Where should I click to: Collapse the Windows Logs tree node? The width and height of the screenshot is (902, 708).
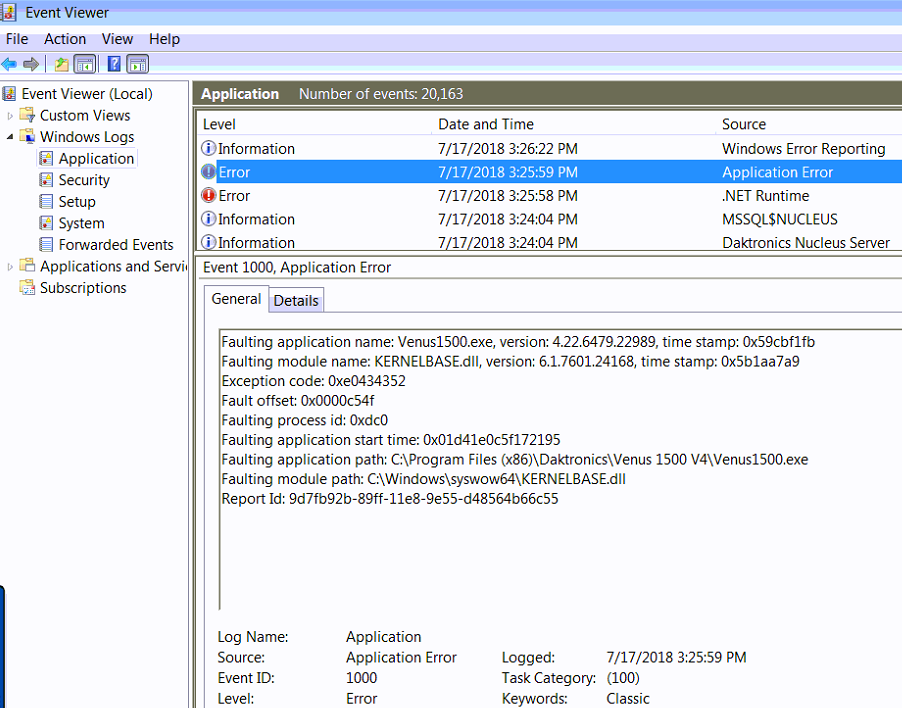tap(11, 137)
